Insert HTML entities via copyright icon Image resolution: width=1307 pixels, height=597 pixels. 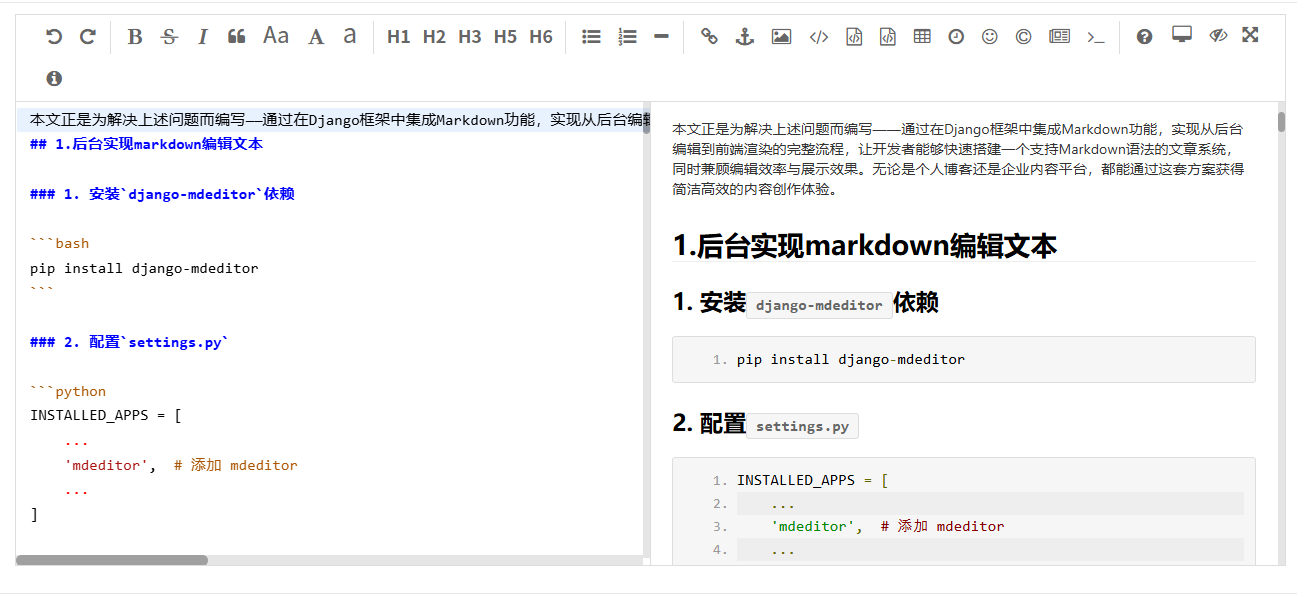tap(1023, 35)
